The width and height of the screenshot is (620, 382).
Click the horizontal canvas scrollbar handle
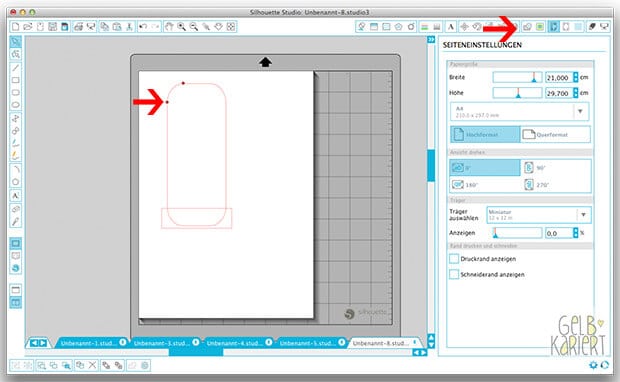(196, 352)
